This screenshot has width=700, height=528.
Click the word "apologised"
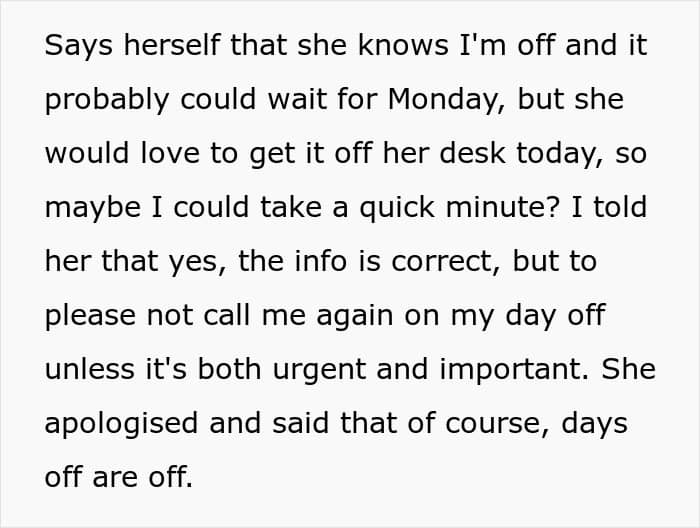coord(121,424)
